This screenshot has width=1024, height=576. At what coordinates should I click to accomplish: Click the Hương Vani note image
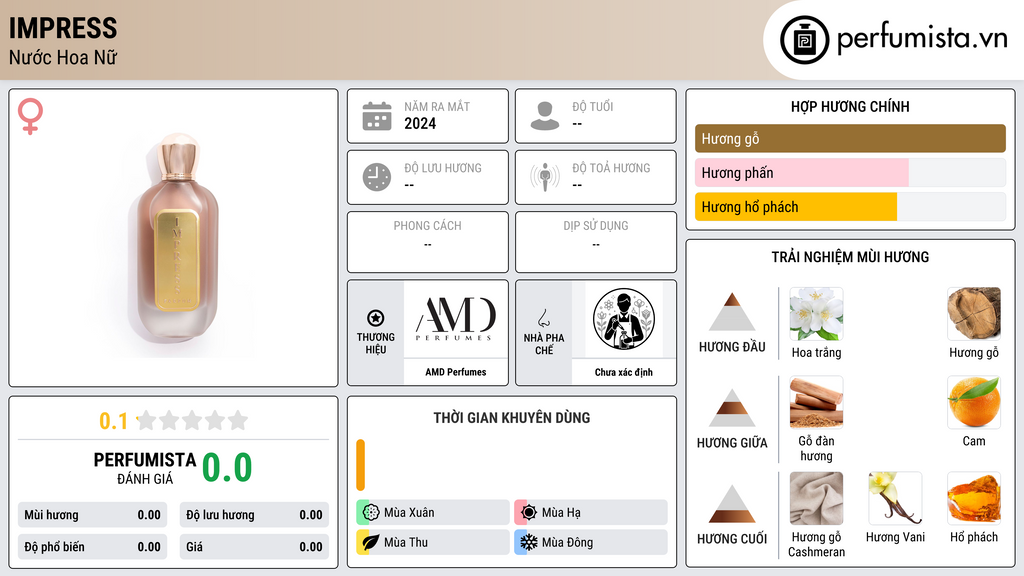point(895,498)
